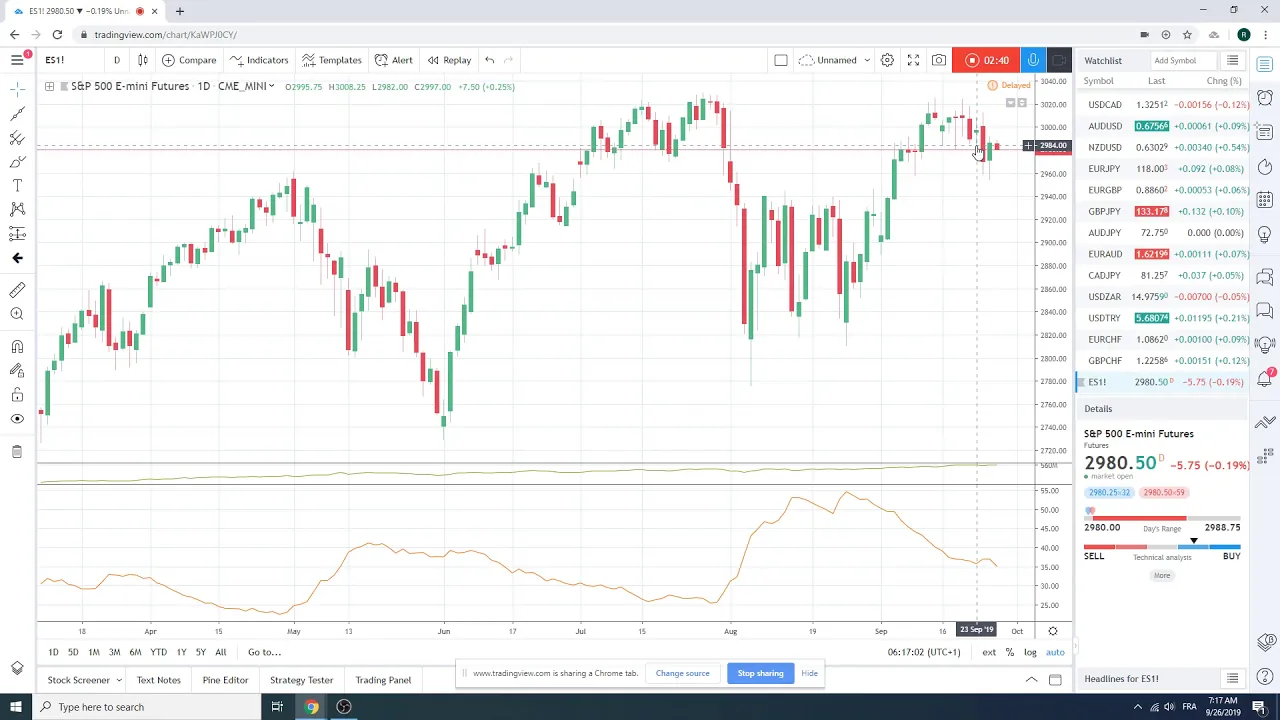Open the patterns drawing tool
Viewport: 1280px width, 720px height.
point(17,209)
